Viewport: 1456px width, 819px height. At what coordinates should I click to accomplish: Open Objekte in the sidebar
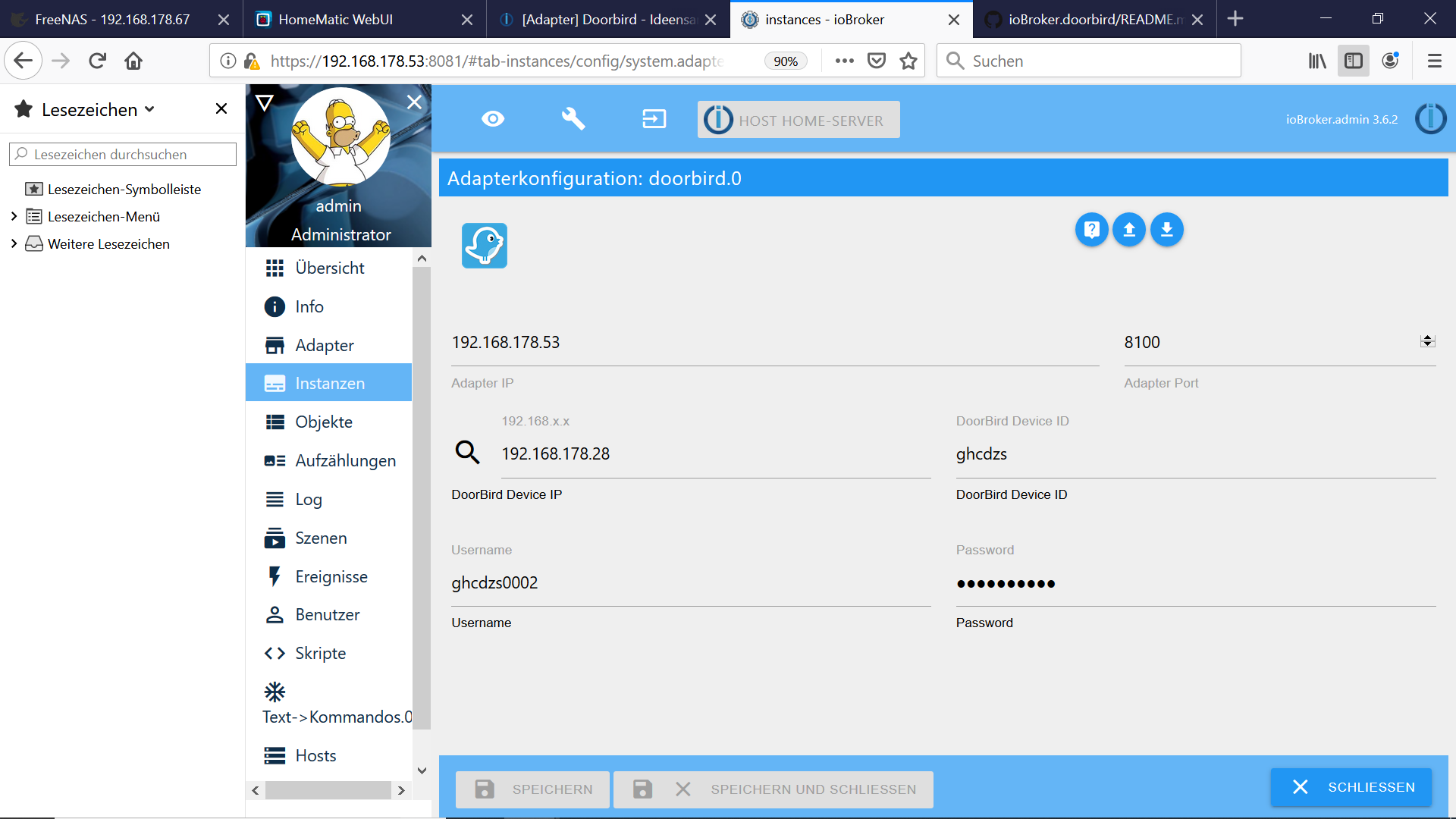coord(329,422)
